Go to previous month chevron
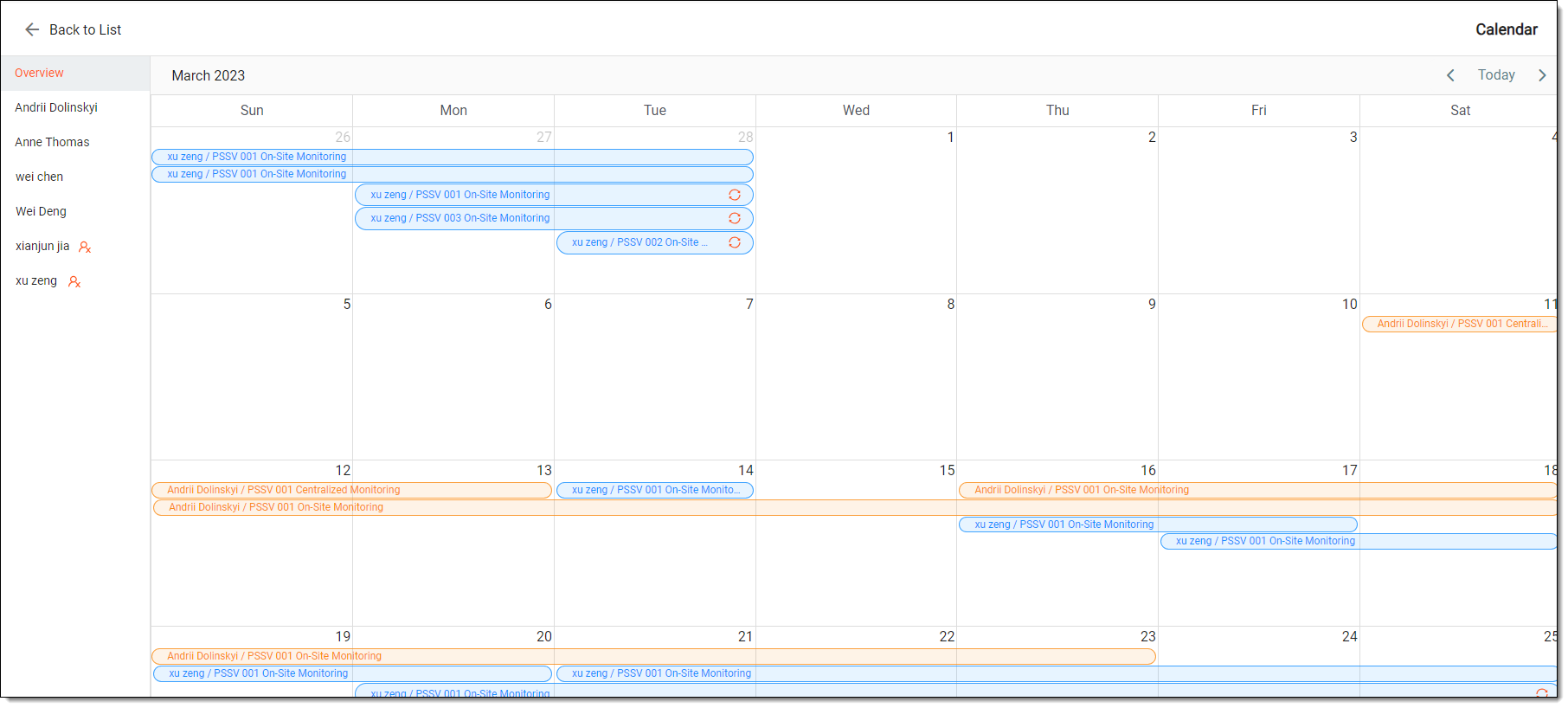Image resolution: width=1568 pixels, height=708 pixels. click(x=1450, y=75)
